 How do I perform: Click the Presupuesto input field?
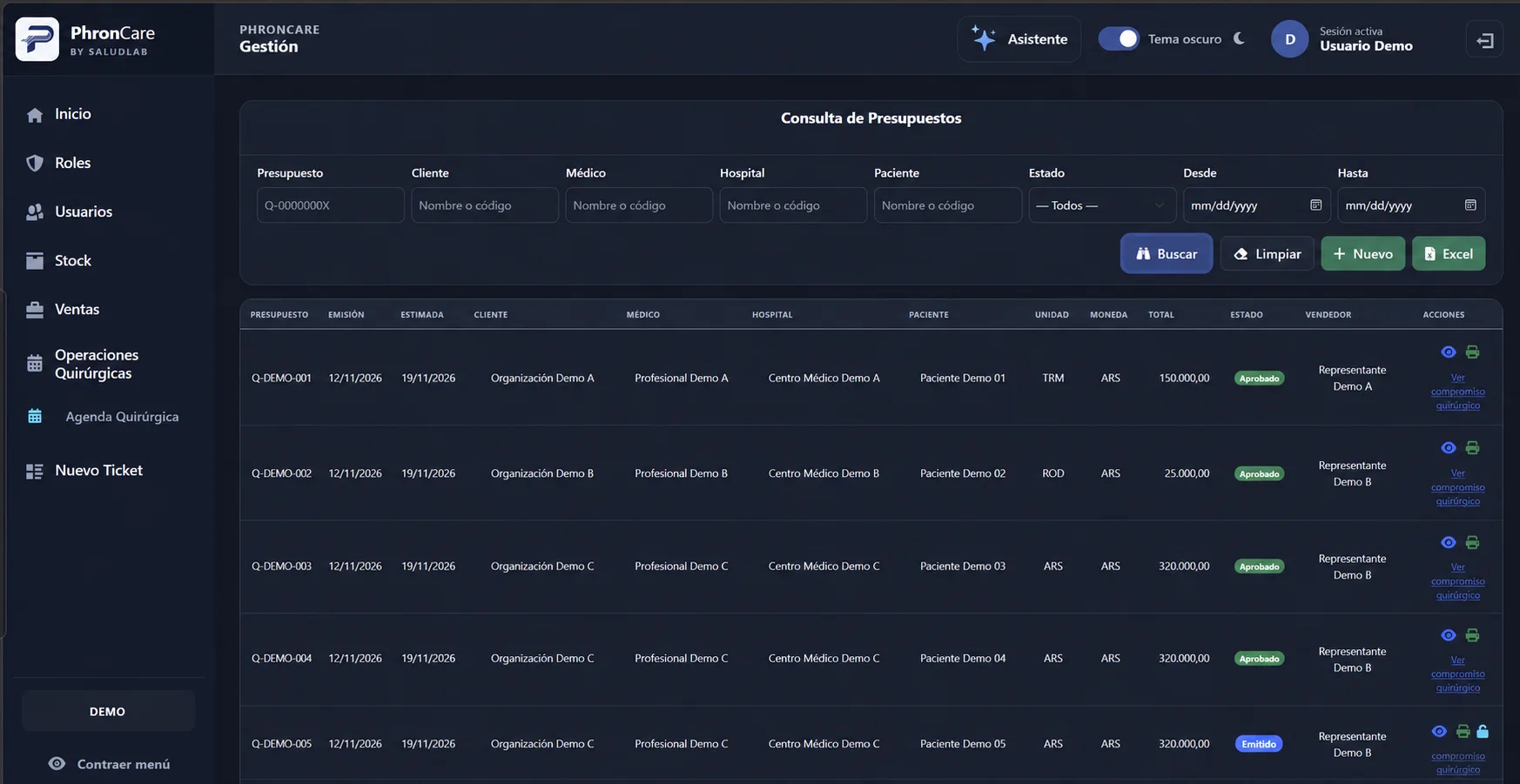coord(331,205)
